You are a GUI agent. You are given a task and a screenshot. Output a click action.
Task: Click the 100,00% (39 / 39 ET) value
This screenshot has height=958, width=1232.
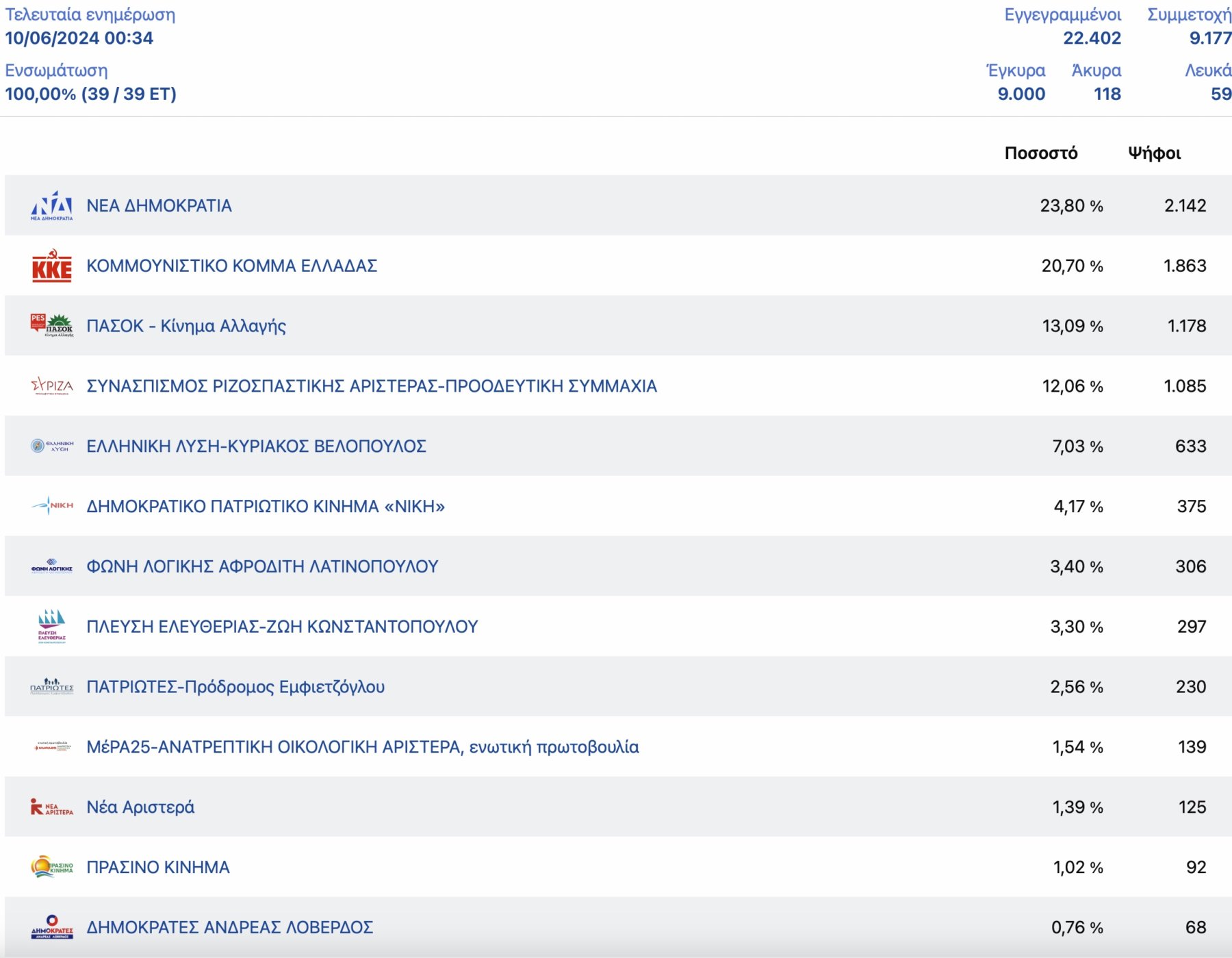coord(90,94)
